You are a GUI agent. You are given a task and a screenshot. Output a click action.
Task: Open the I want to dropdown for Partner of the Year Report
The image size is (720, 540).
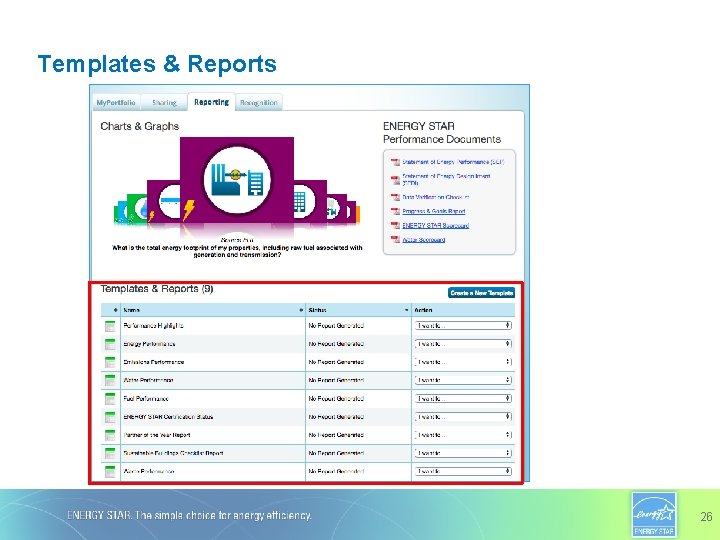[x=463, y=435]
